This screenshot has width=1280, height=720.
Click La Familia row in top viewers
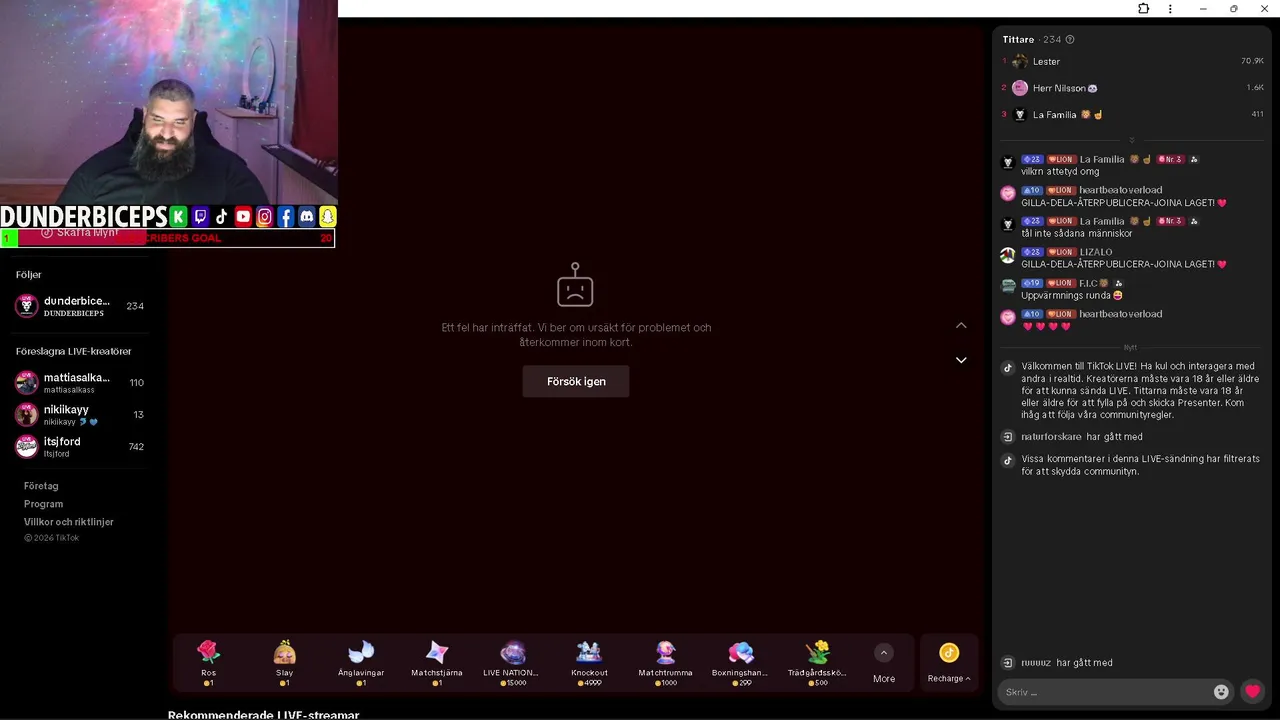pyautogui.click(x=1132, y=115)
